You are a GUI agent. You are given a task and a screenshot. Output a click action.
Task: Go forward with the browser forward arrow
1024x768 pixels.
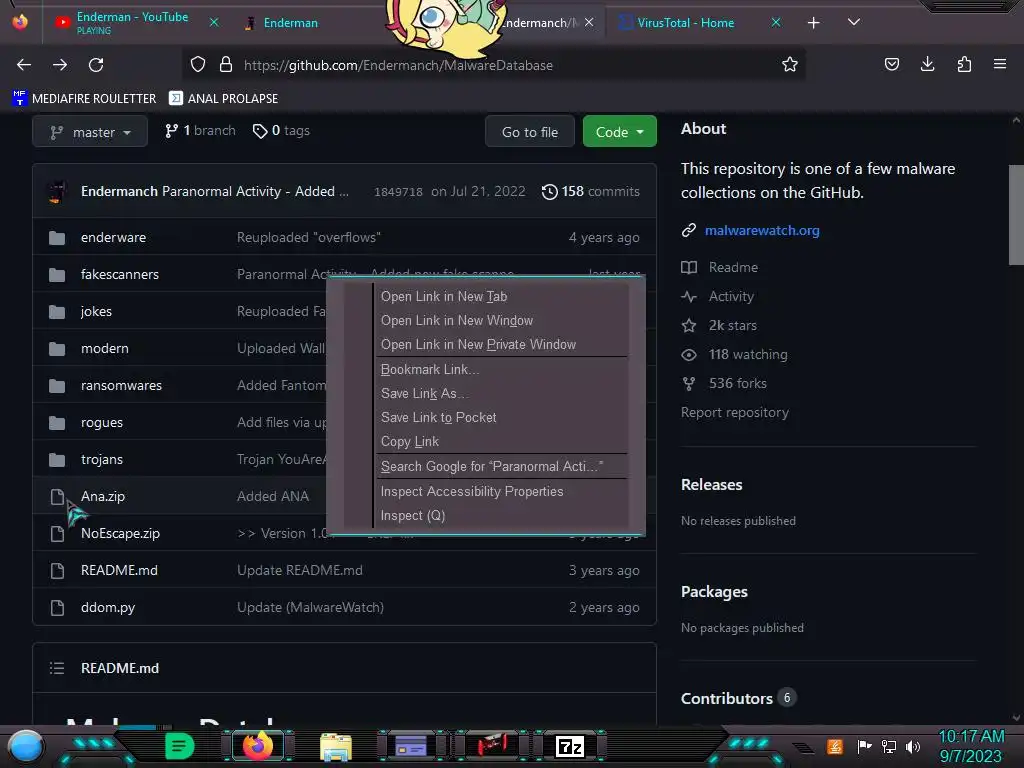point(60,65)
